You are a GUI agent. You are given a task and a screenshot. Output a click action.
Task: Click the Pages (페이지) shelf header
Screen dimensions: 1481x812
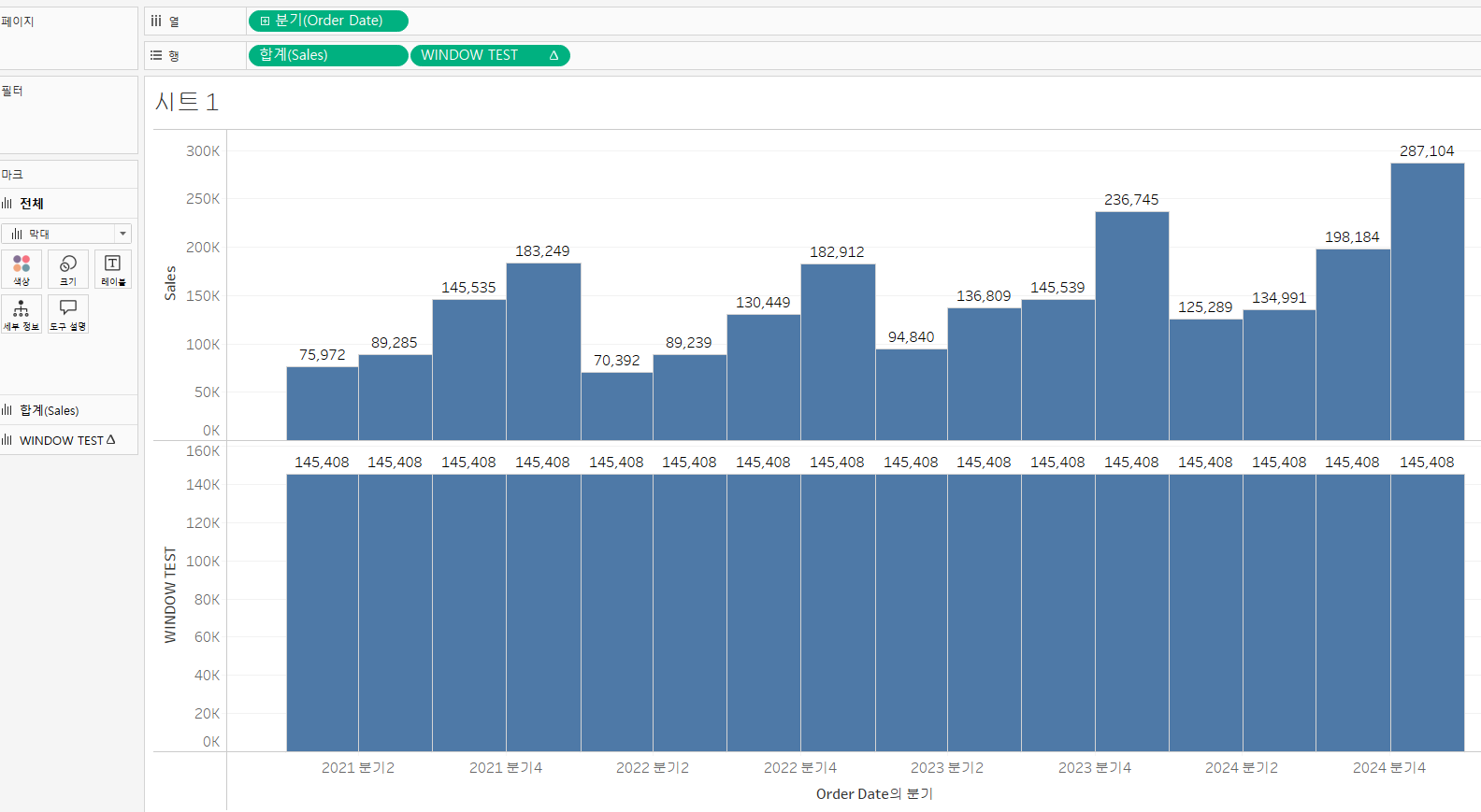click(18, 21)
